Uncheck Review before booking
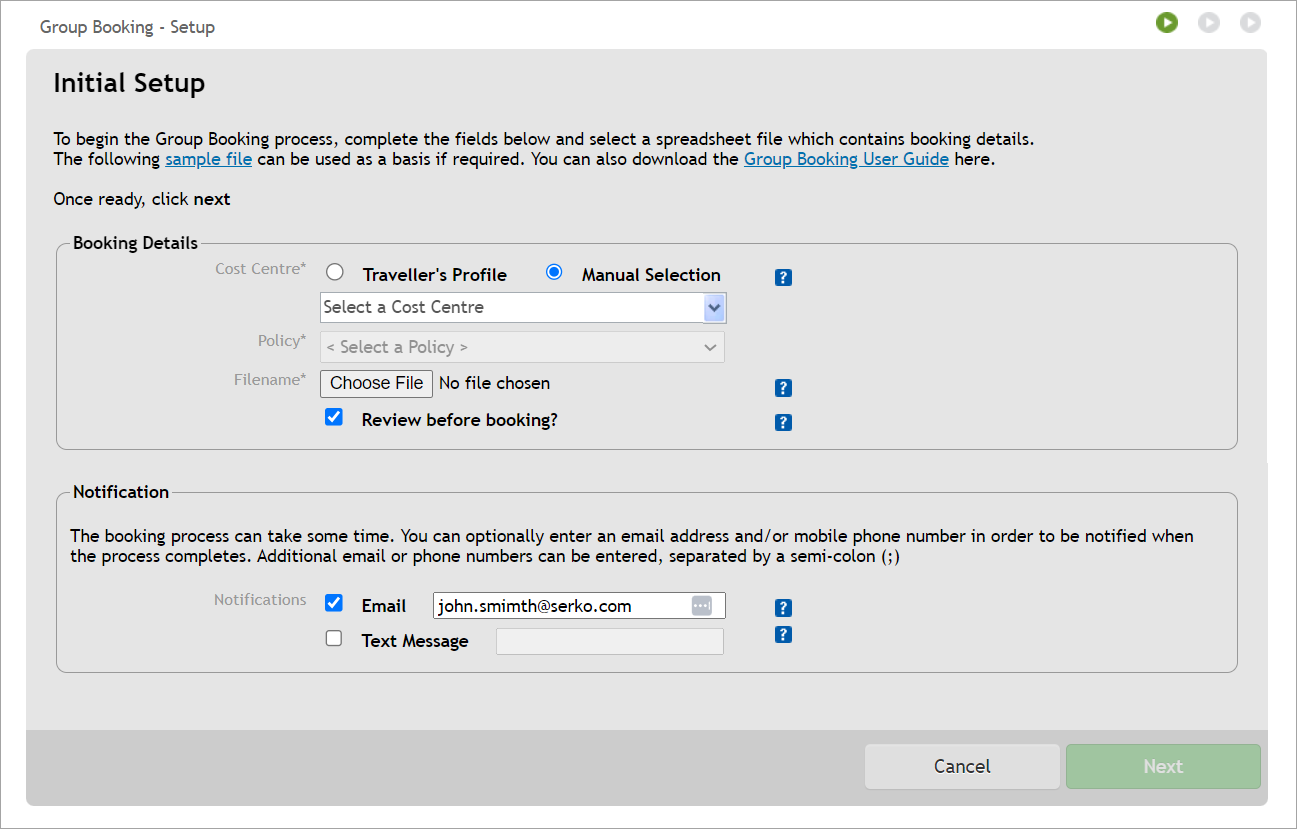This screenshot has width=1297, height=829. coord(333,417)
